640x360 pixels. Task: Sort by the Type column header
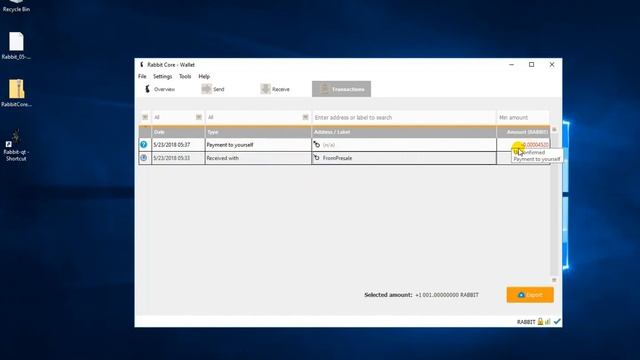(x=258, y=132)
